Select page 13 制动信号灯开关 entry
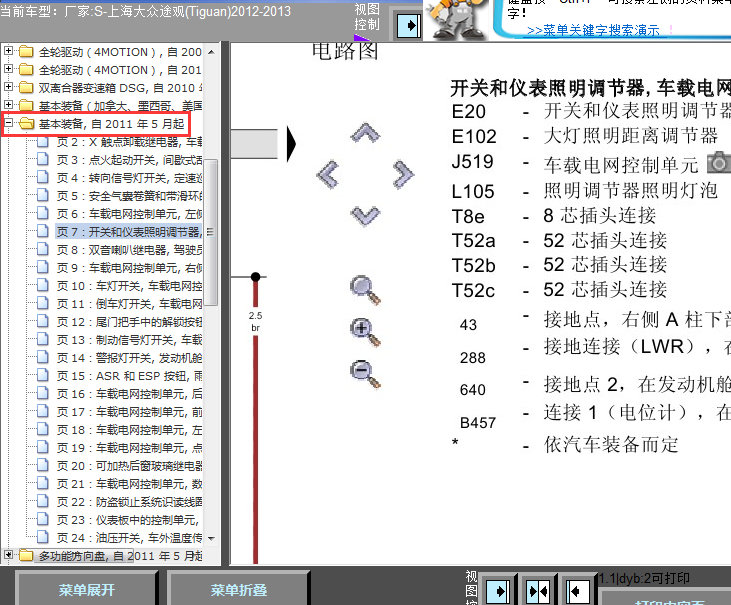Screen dimensions: 731x605 click(x=128, y=340)
